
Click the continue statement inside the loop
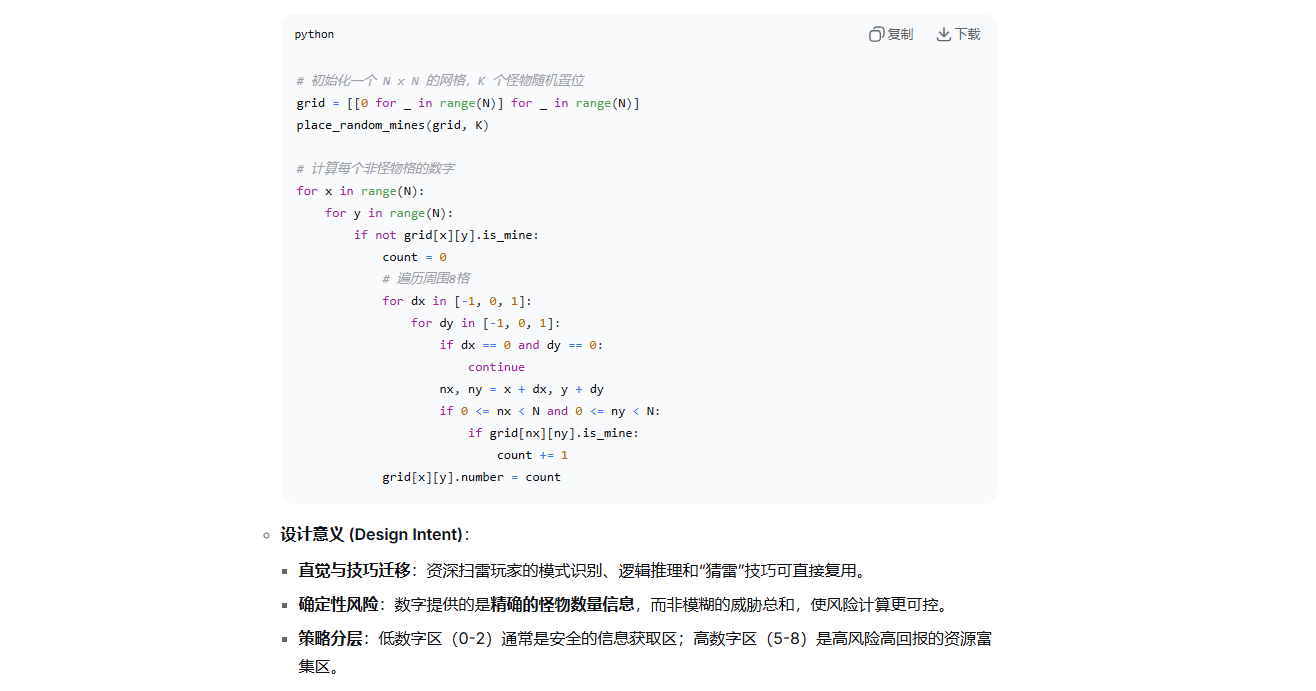[x=496, y=366]
